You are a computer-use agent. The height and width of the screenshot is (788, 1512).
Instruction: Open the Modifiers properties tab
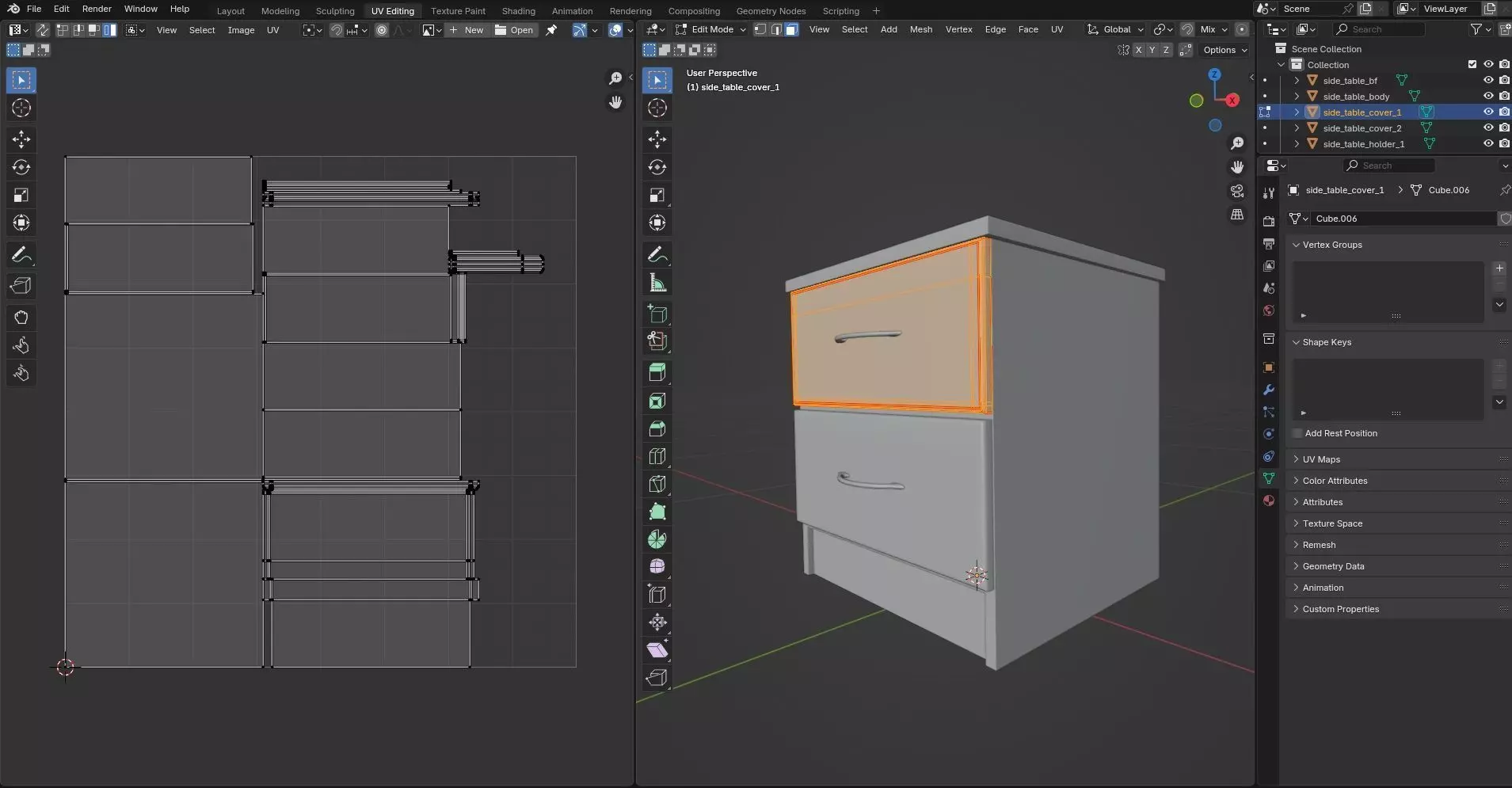[1269, 390]
